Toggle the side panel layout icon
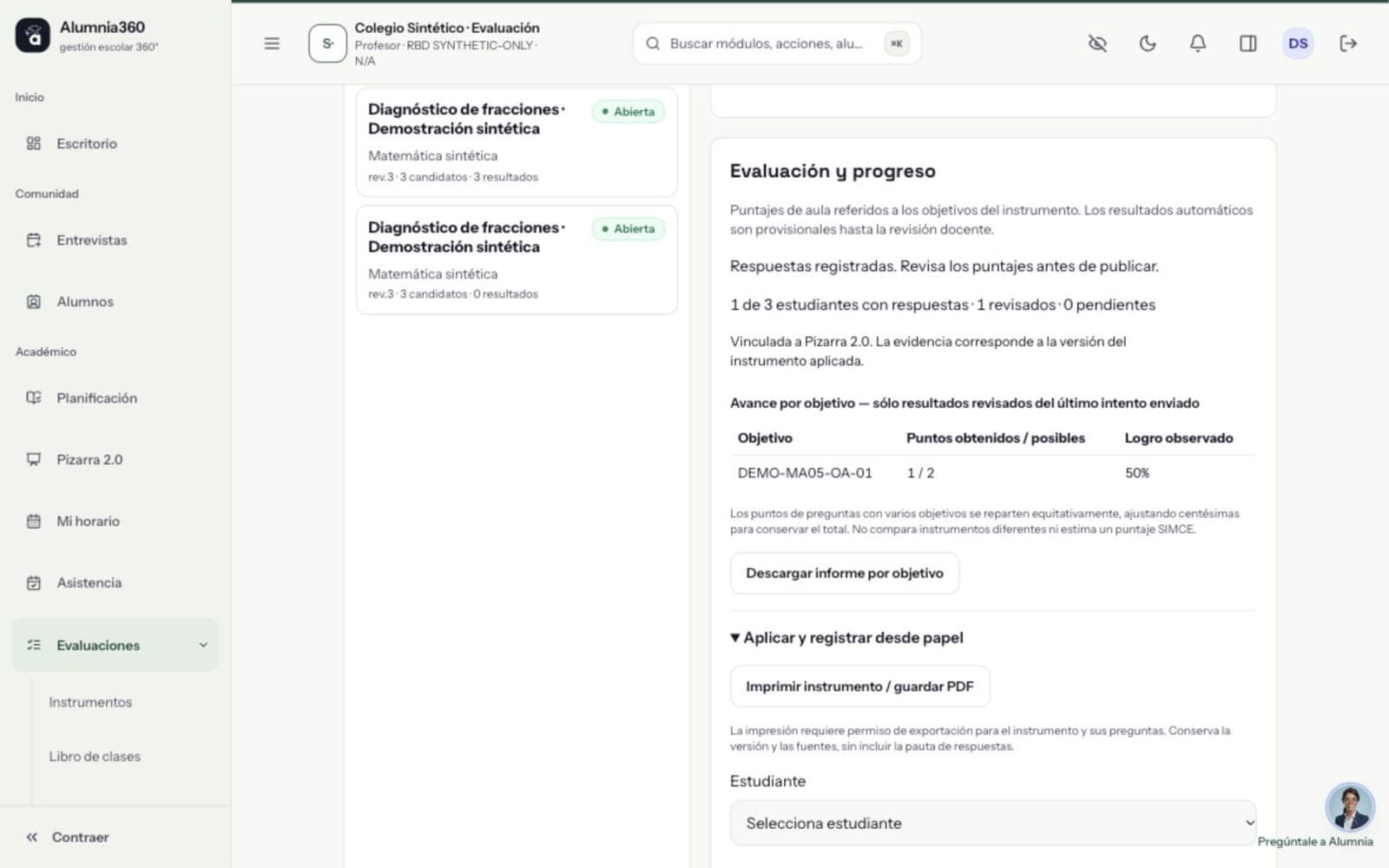Image resolution: width=1389 pixels, height=868 pixels. pyautogui.click(x=1247, y=43)
